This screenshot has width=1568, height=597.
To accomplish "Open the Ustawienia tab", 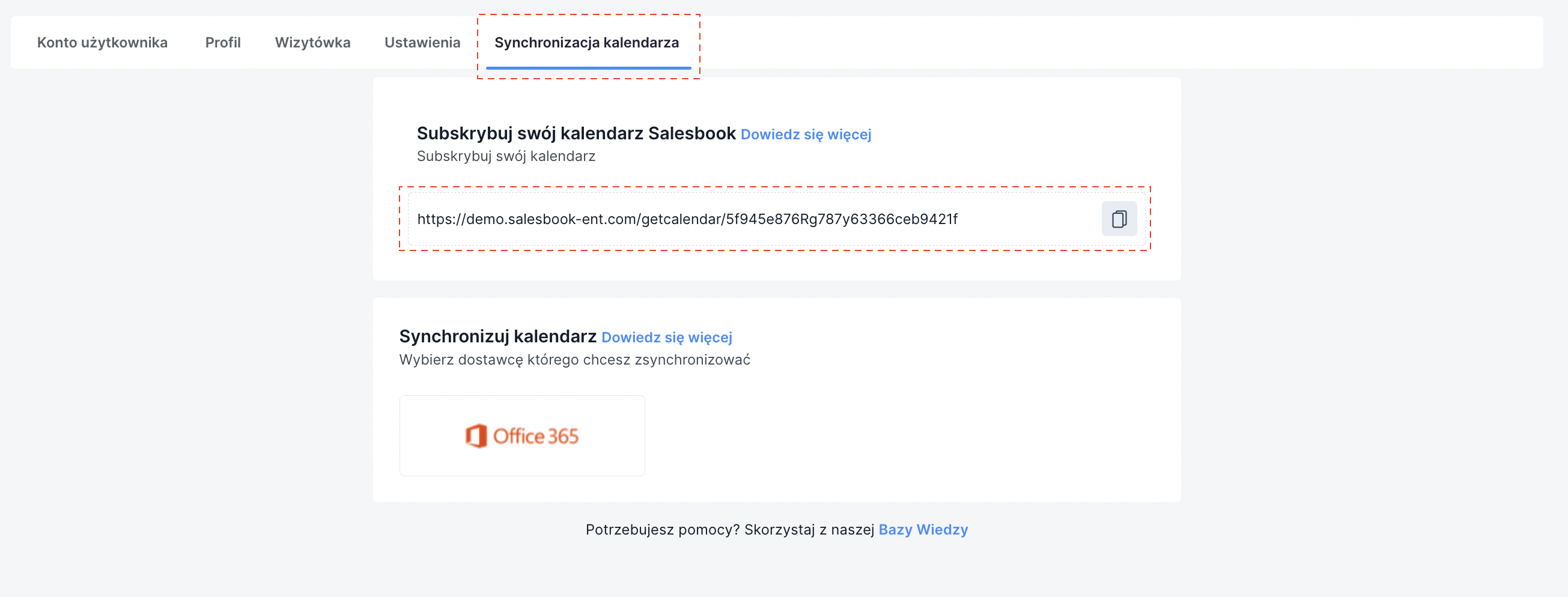I will click(422, 43).
